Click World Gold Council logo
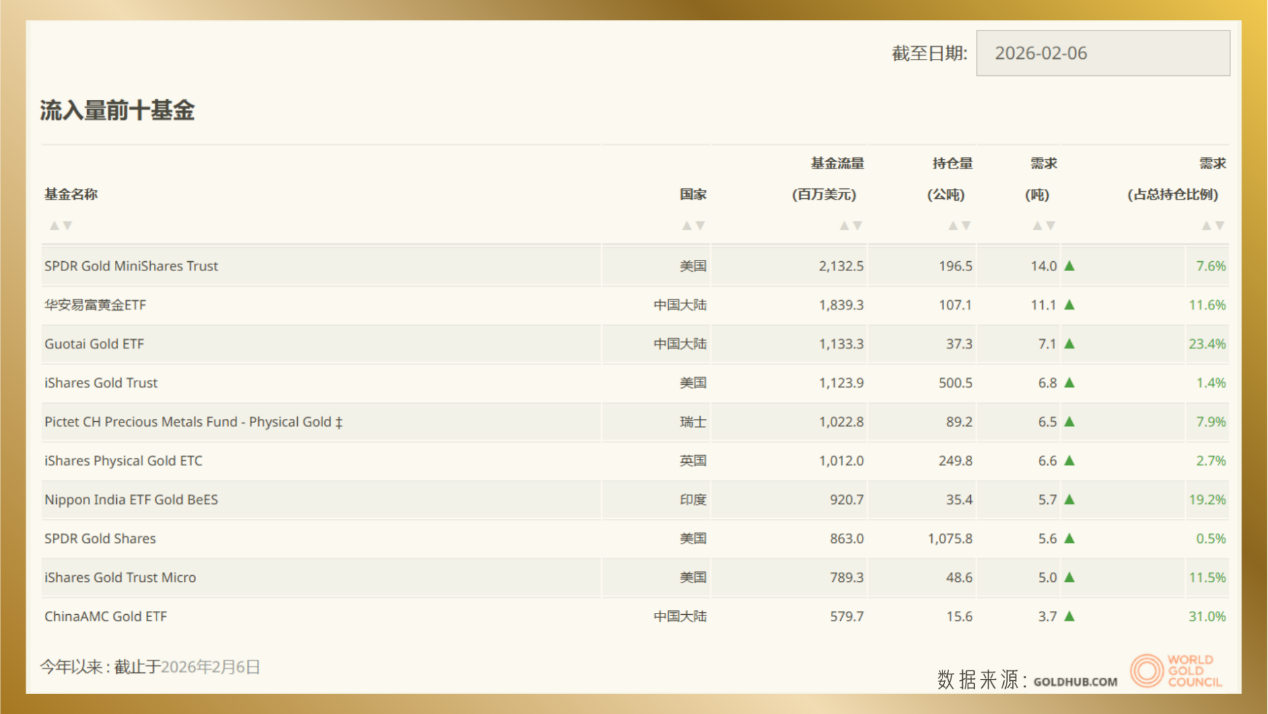The height and width of the screenshot is (714, 1268). click(1176, 671)
